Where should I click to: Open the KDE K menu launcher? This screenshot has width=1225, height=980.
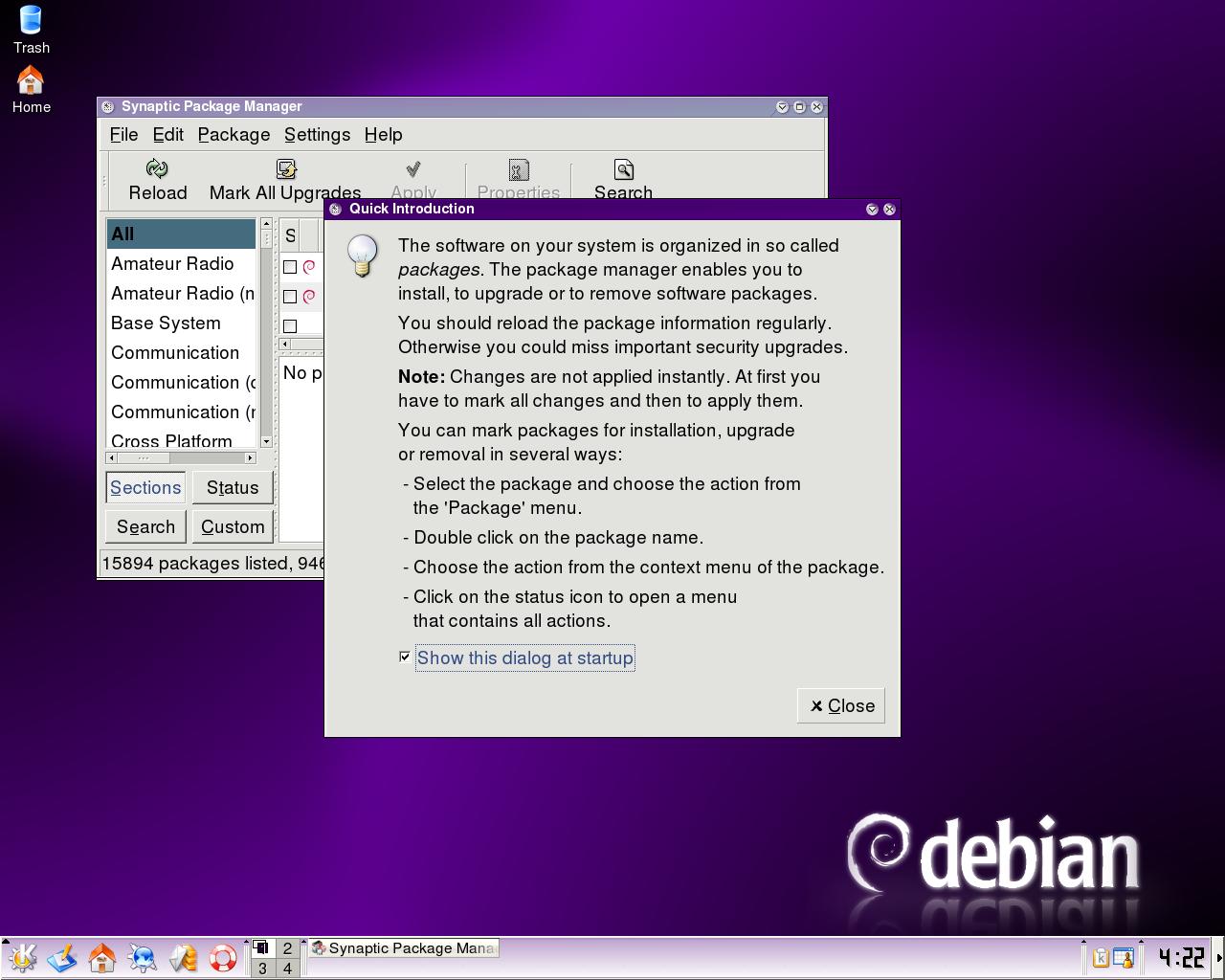22,957
